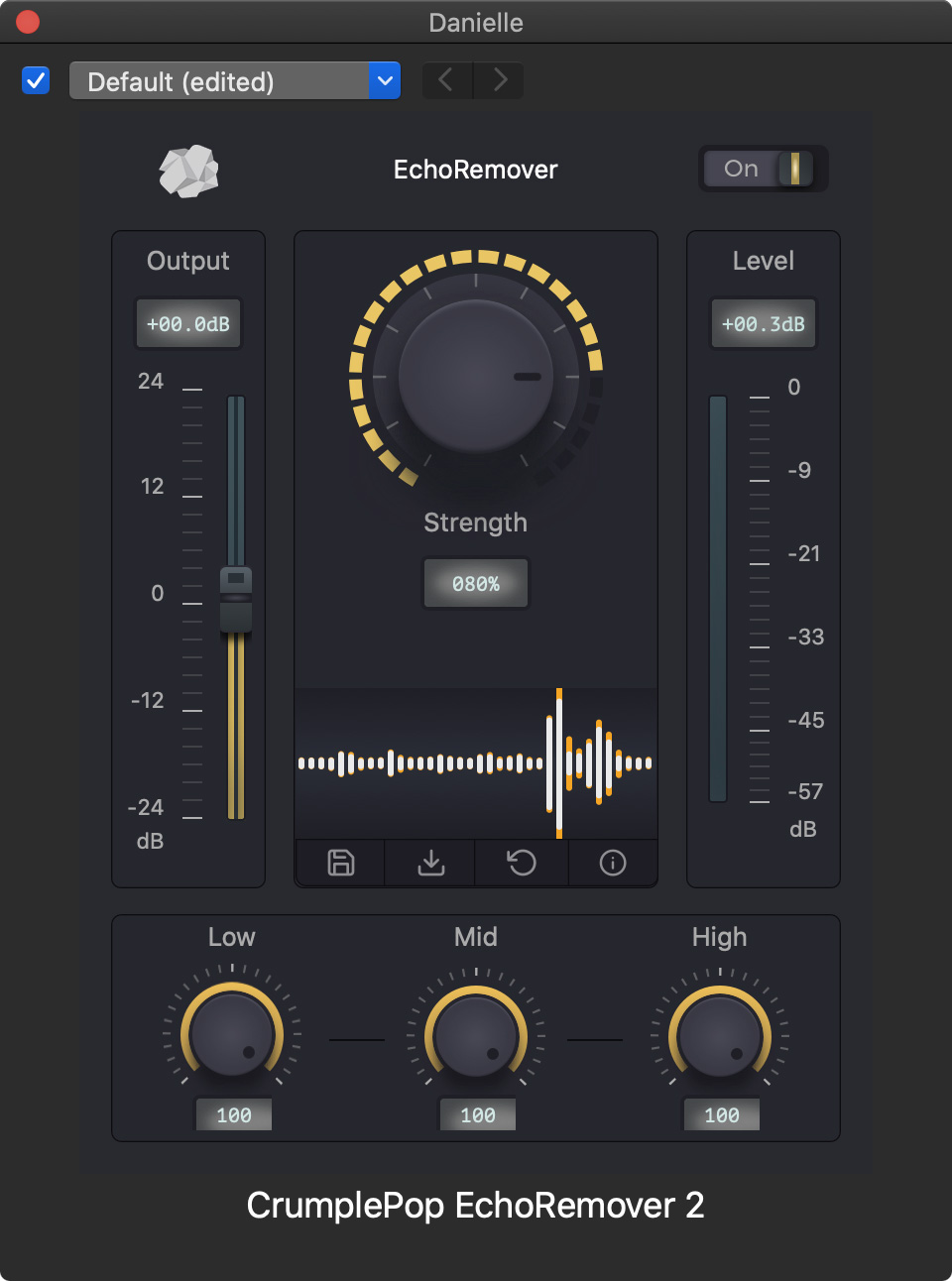Close the Danielle plugin window
Image resolution: width=952 pixels, height=1281 pixels.
[x=28, y=22]
